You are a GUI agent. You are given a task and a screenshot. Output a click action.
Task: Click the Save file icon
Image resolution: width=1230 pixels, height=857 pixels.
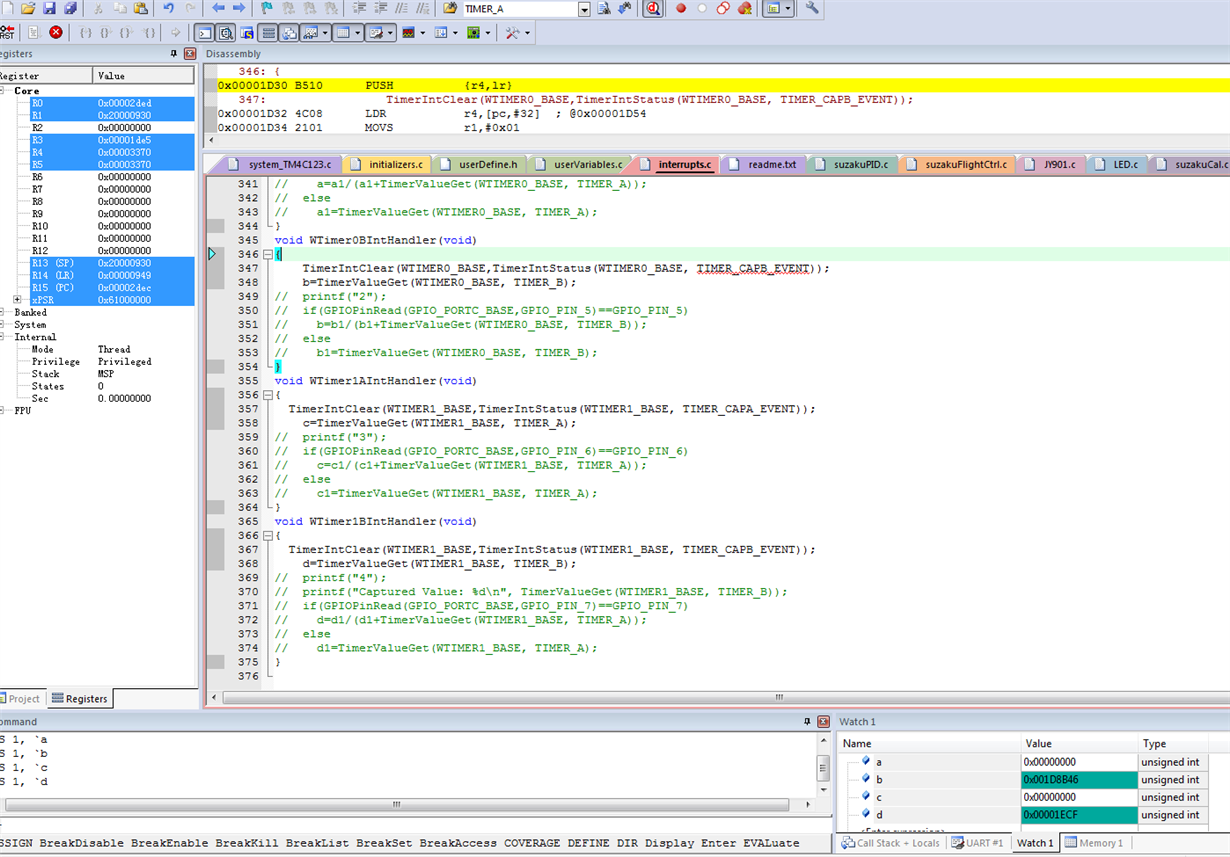pyautogui.click(x=49, y=8)
